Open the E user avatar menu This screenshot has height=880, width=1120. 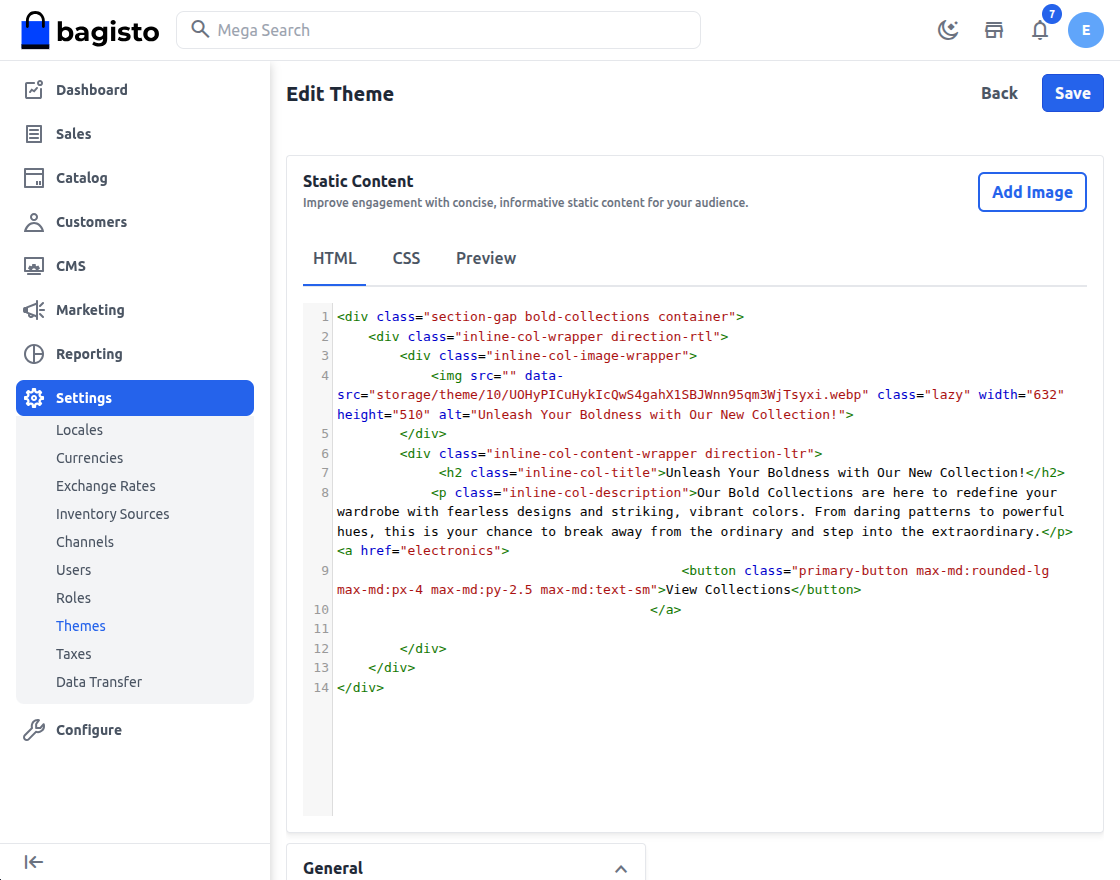click(x=1086, y=30)
